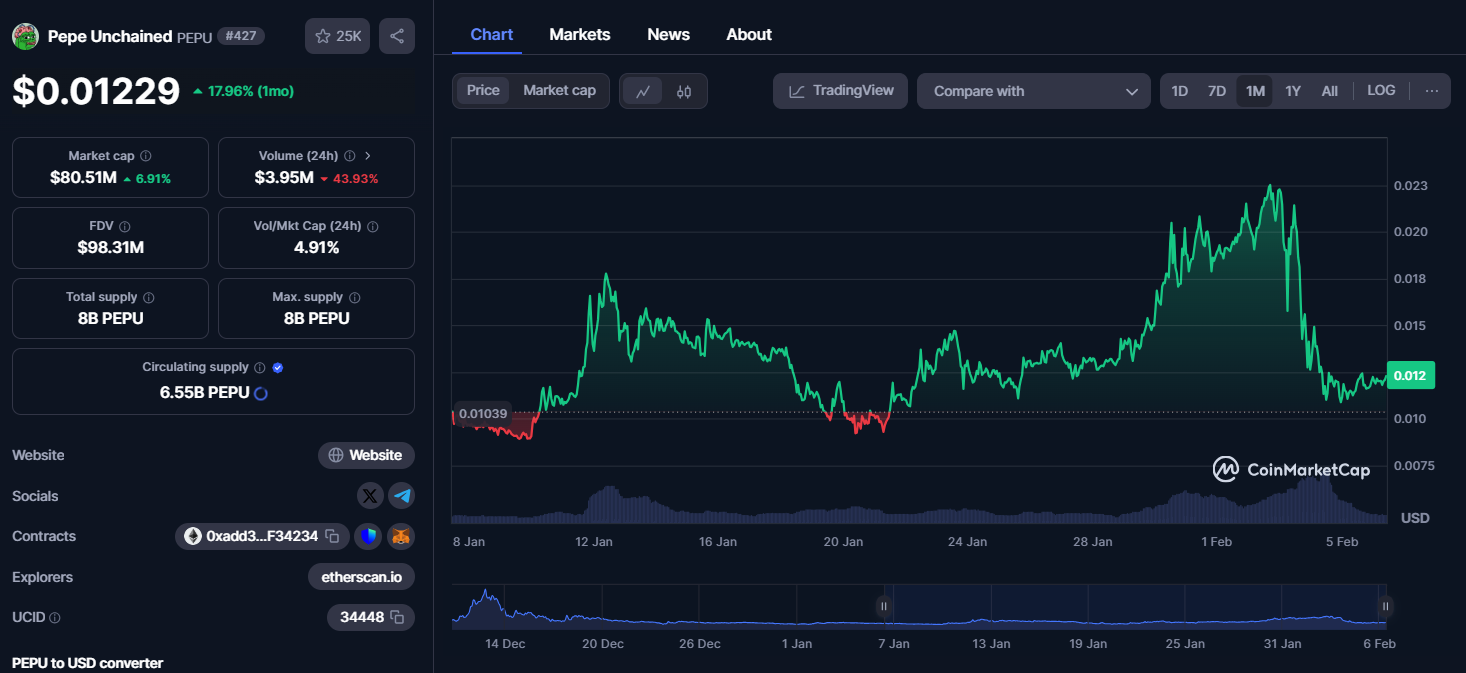
Task: Set chart range to 1D
Action: [1180, 91]
